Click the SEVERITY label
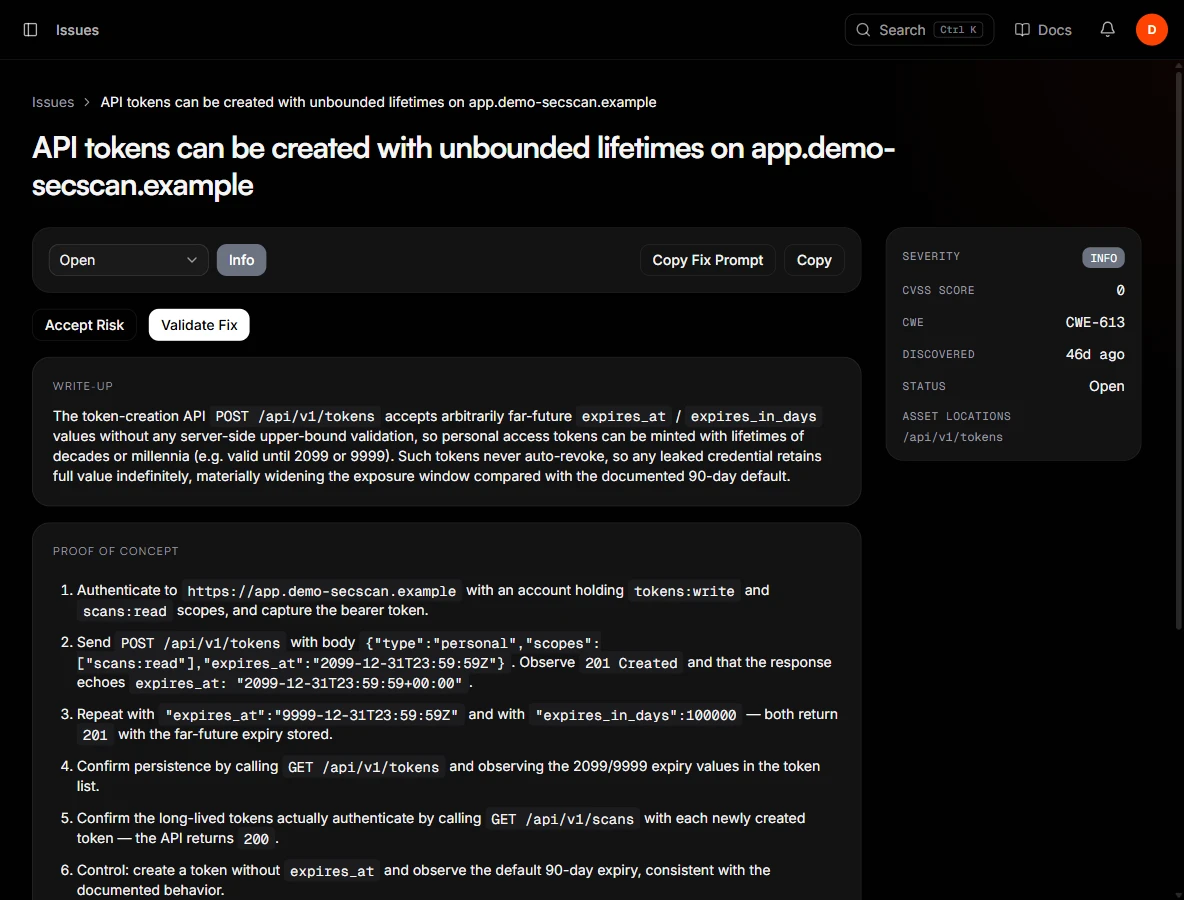1184x900 pixels. pos(931,256)
